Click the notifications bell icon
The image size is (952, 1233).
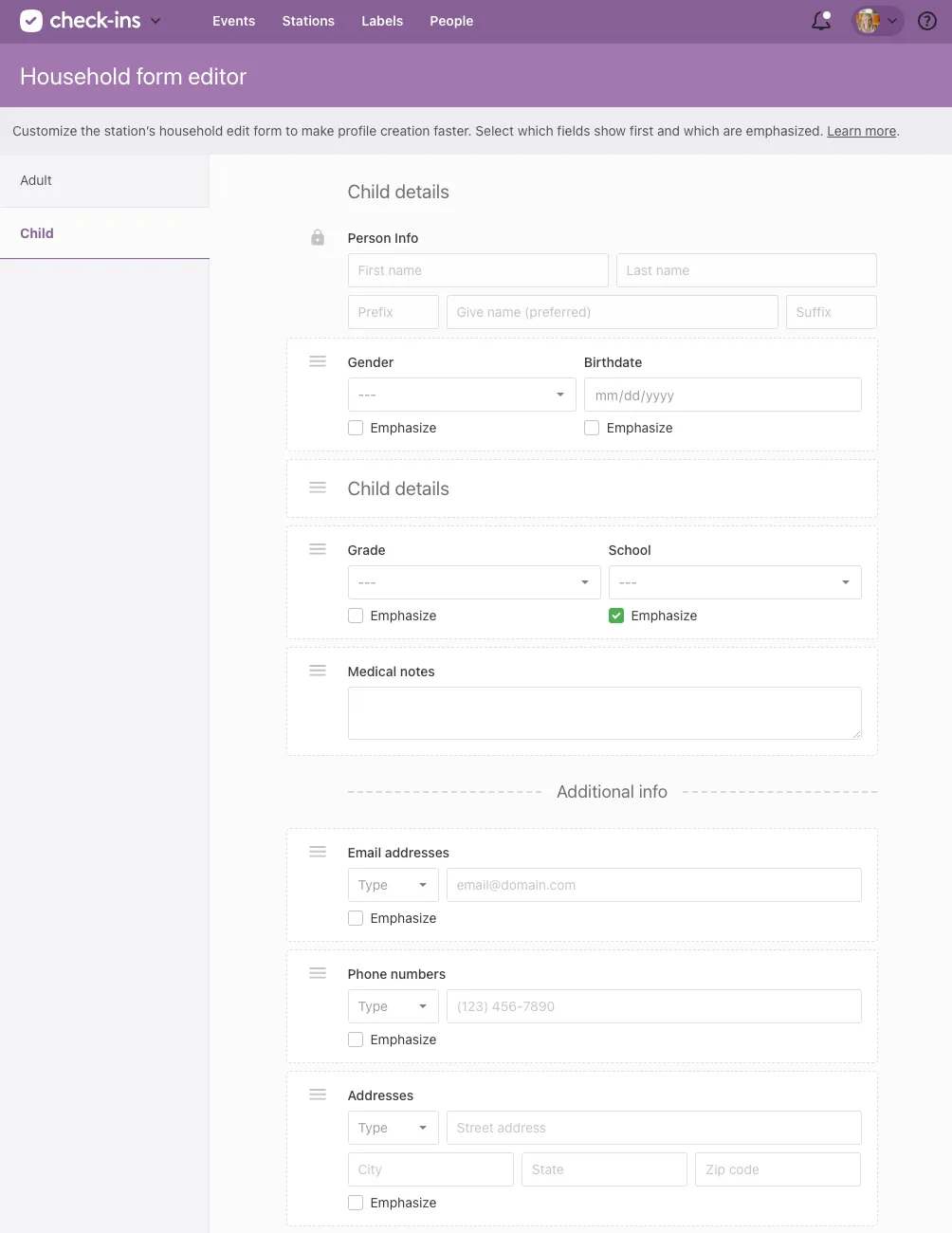pos(821,21)
